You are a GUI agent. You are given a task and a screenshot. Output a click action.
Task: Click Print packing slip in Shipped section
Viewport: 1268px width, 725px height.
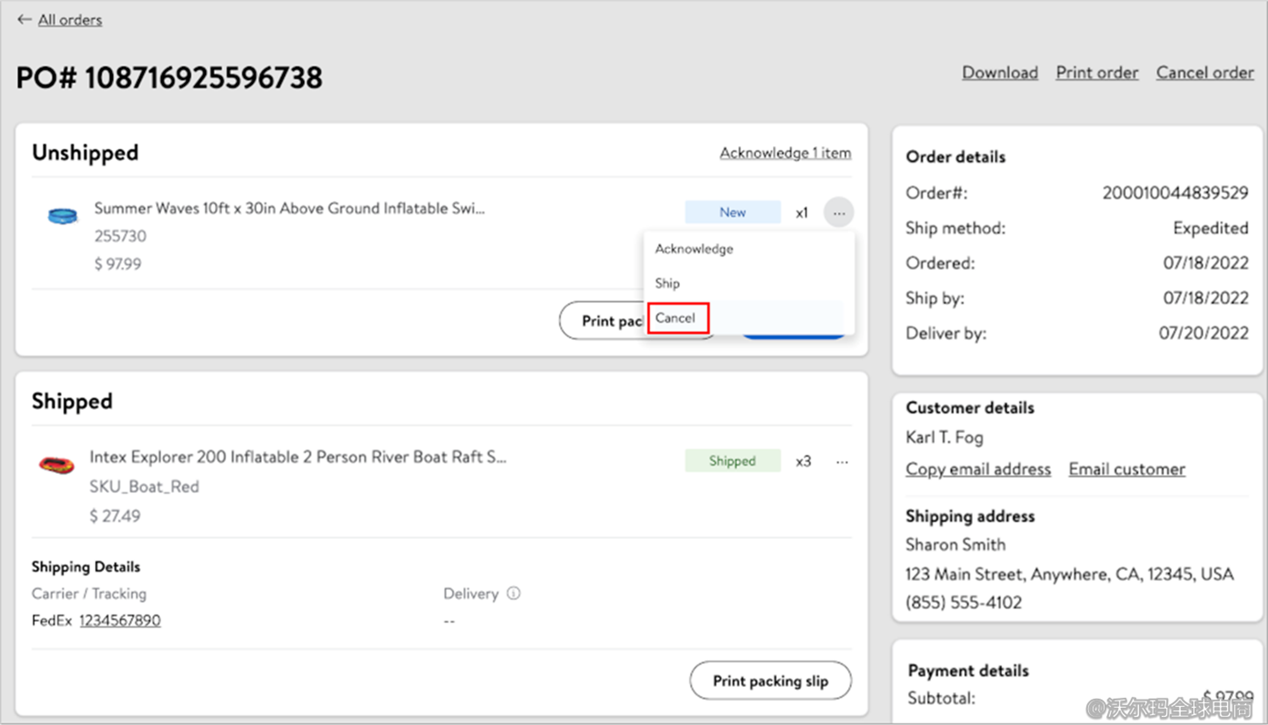(x=770, y=681)
